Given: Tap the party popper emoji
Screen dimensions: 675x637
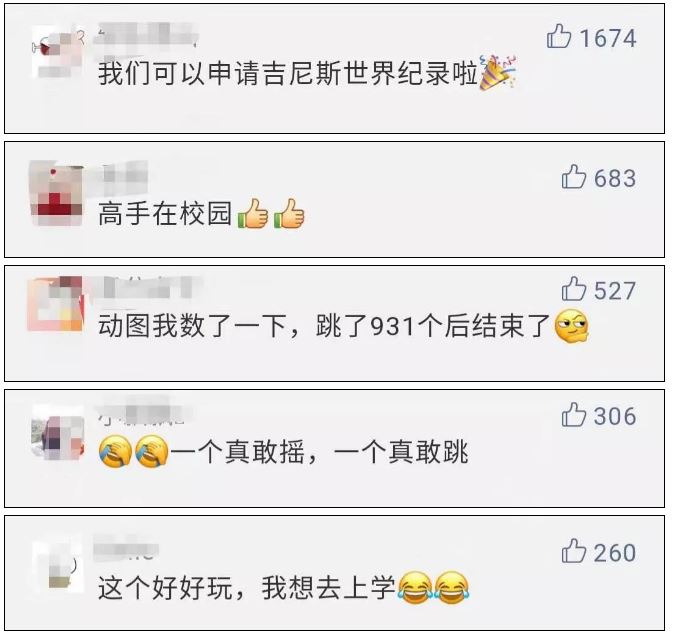Looking at the screenshot, I should pyautogui.click(x=498, y=72).
